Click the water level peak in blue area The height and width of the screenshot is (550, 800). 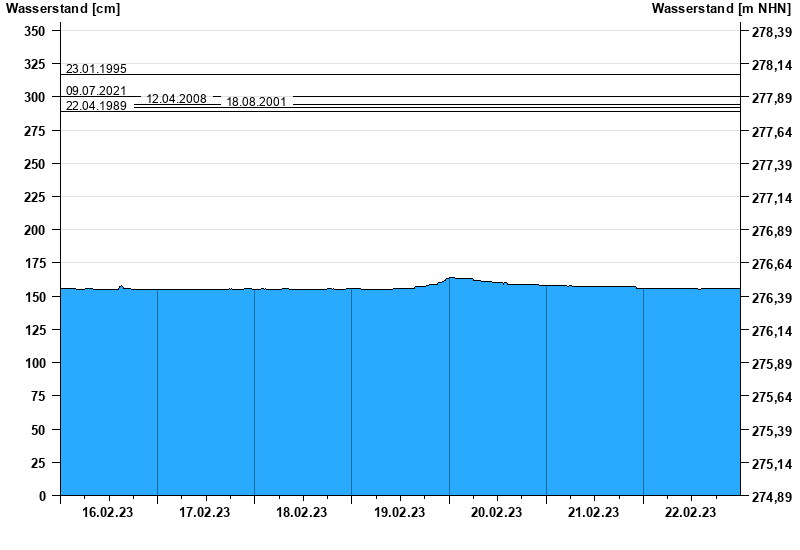(452, 279)
